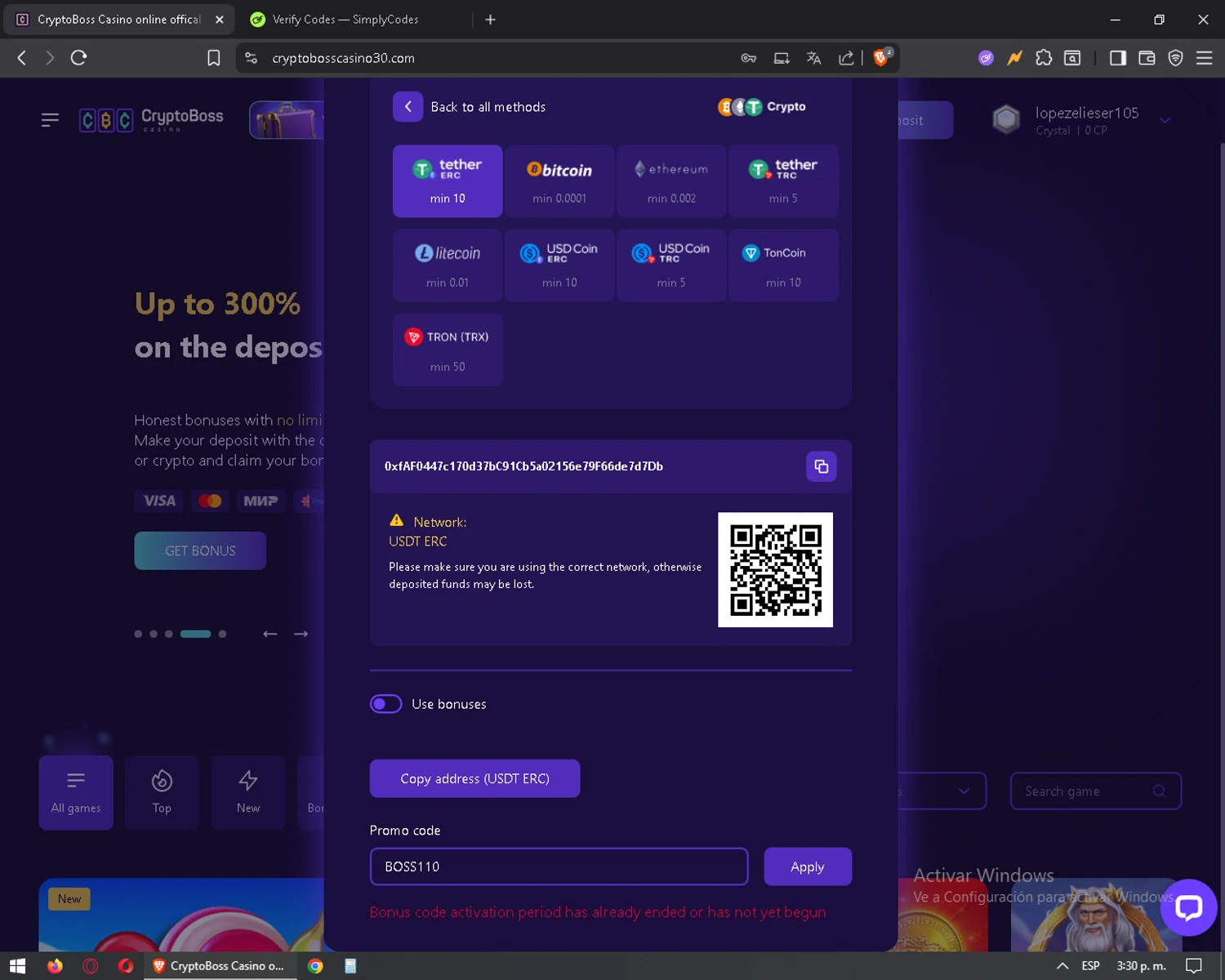
Task: Click Back to all methods link
Action: [x=488, y=107]
